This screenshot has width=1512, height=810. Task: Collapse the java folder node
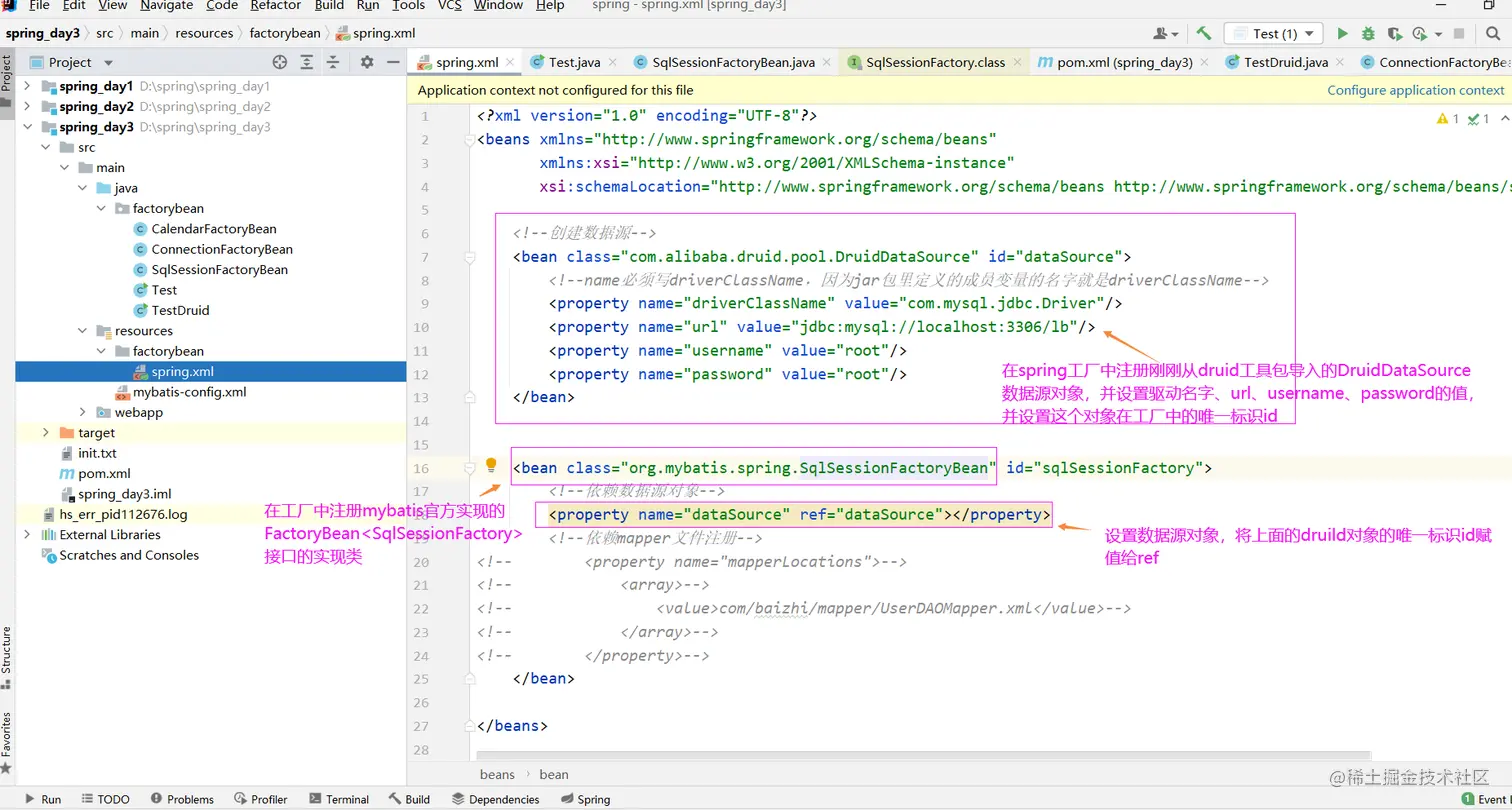pyautogui.click(x=83, y=188)
